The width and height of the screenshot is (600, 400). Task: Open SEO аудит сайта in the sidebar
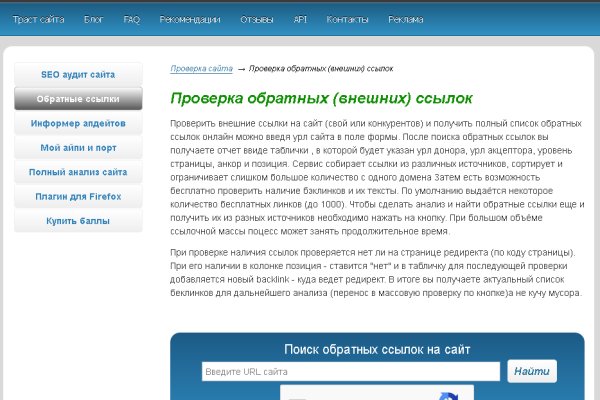[78, 75]
